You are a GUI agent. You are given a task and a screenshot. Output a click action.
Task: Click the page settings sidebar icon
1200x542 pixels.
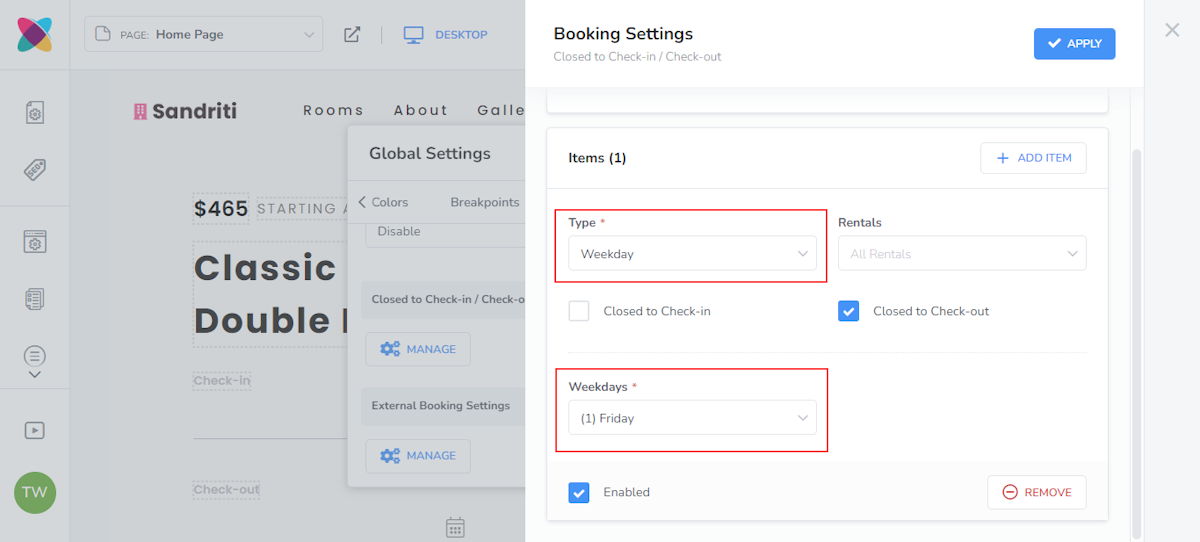click(35, 112)
